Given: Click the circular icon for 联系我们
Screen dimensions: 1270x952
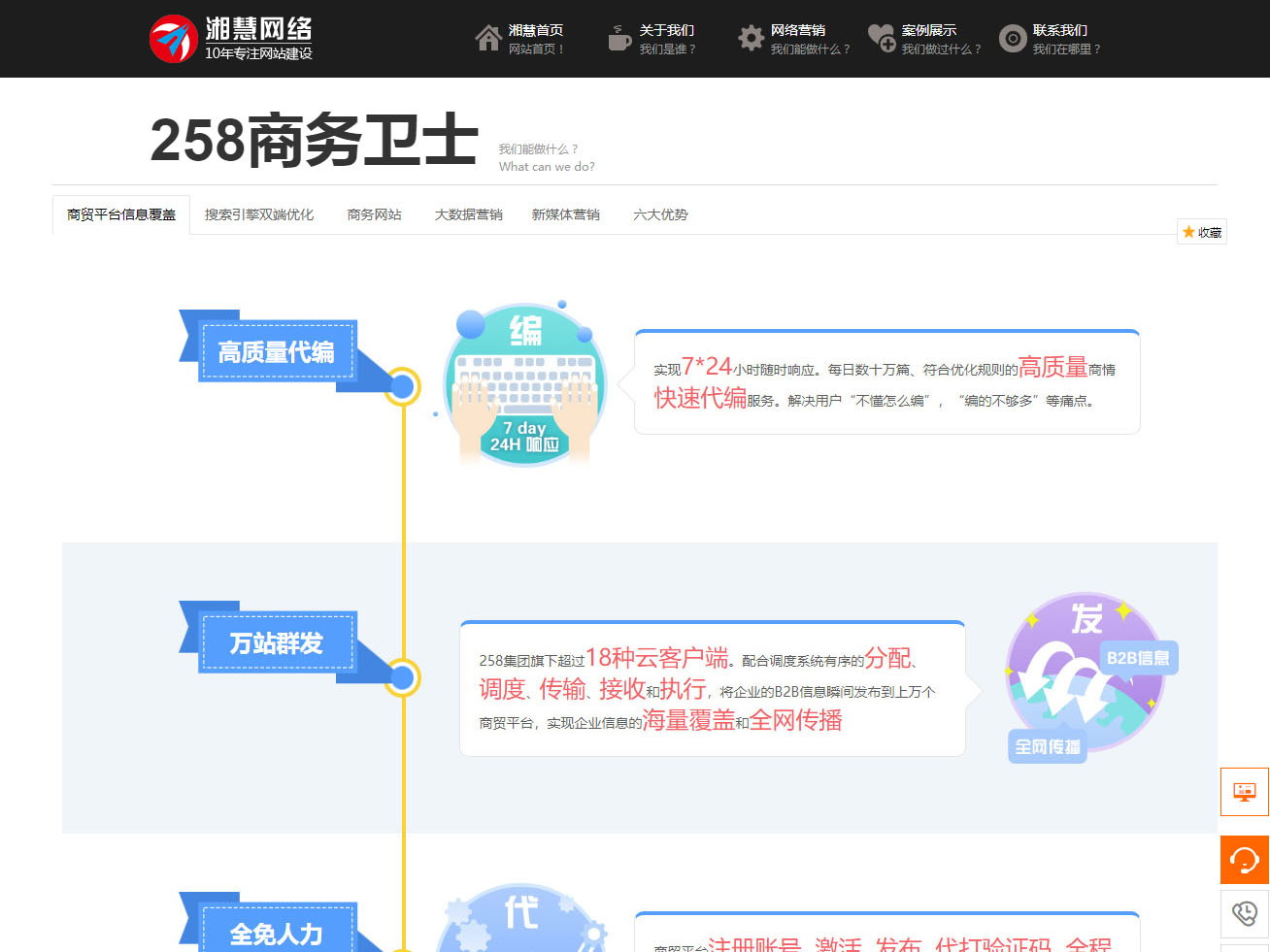Looking at the screenshot, I should point(1013,38).
